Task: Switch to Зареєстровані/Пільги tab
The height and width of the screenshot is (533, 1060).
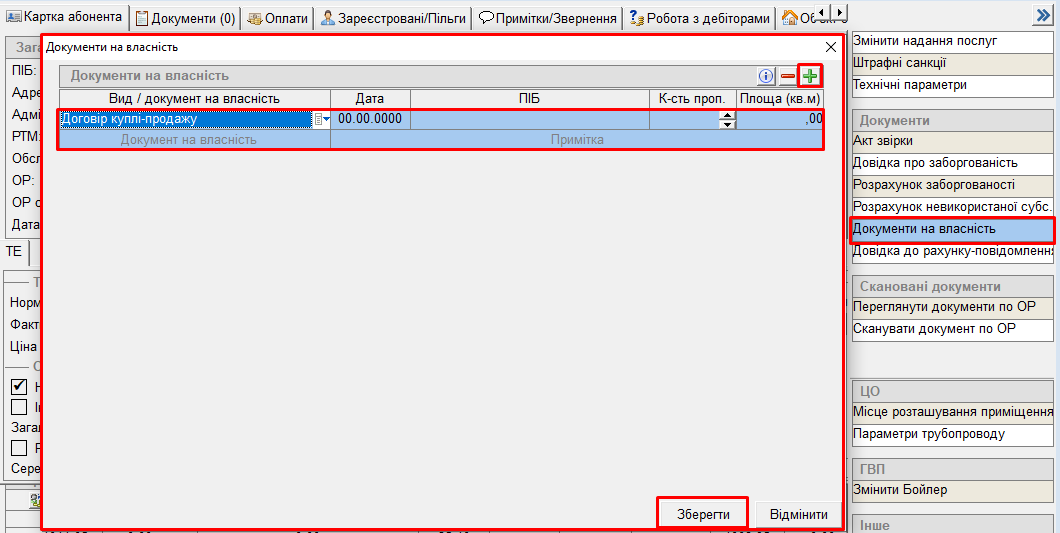Action: (x=393, y=18)
